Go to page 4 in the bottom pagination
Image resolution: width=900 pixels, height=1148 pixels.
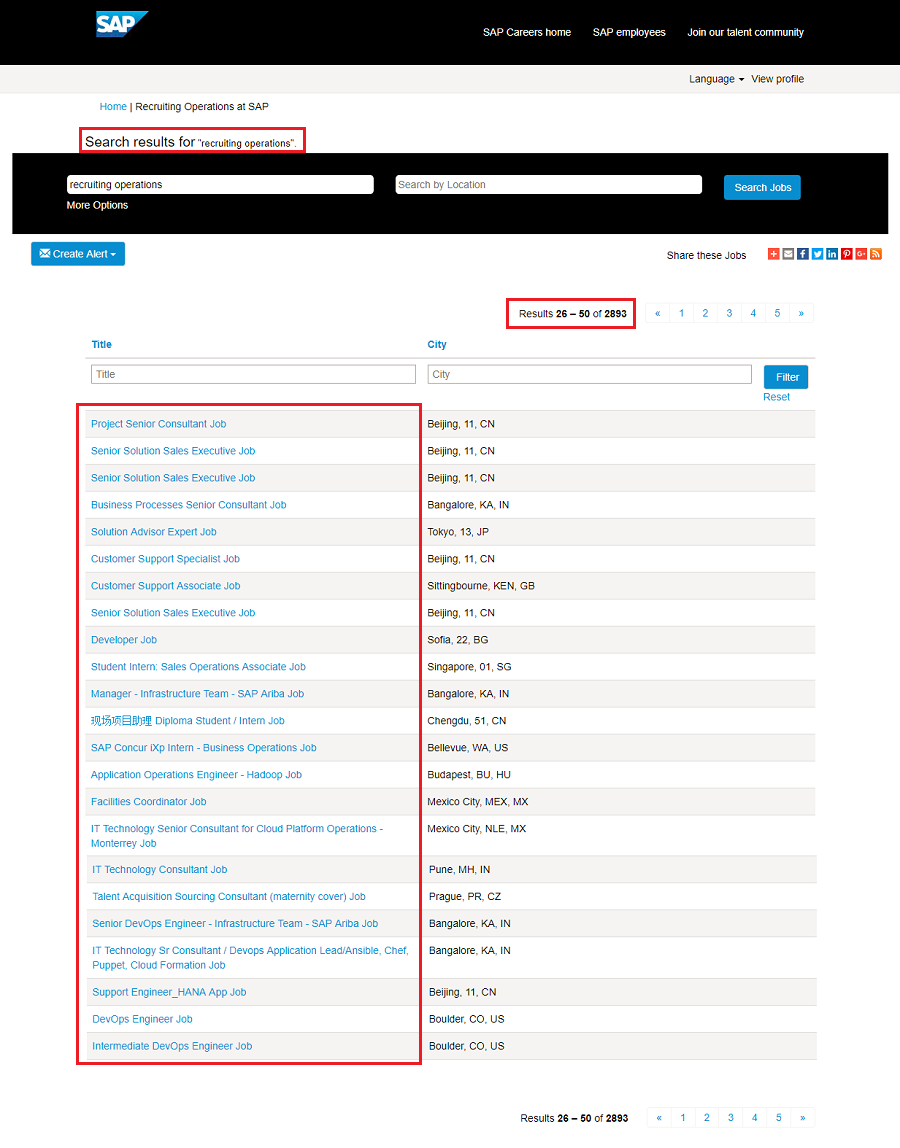pos(755,1118)
